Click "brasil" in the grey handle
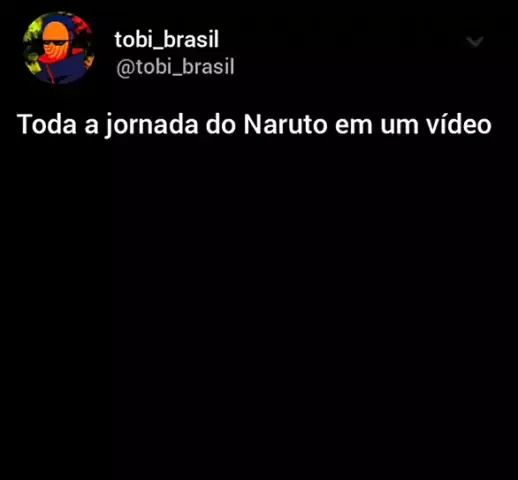The image size is (518, 480). pos(208,66)
